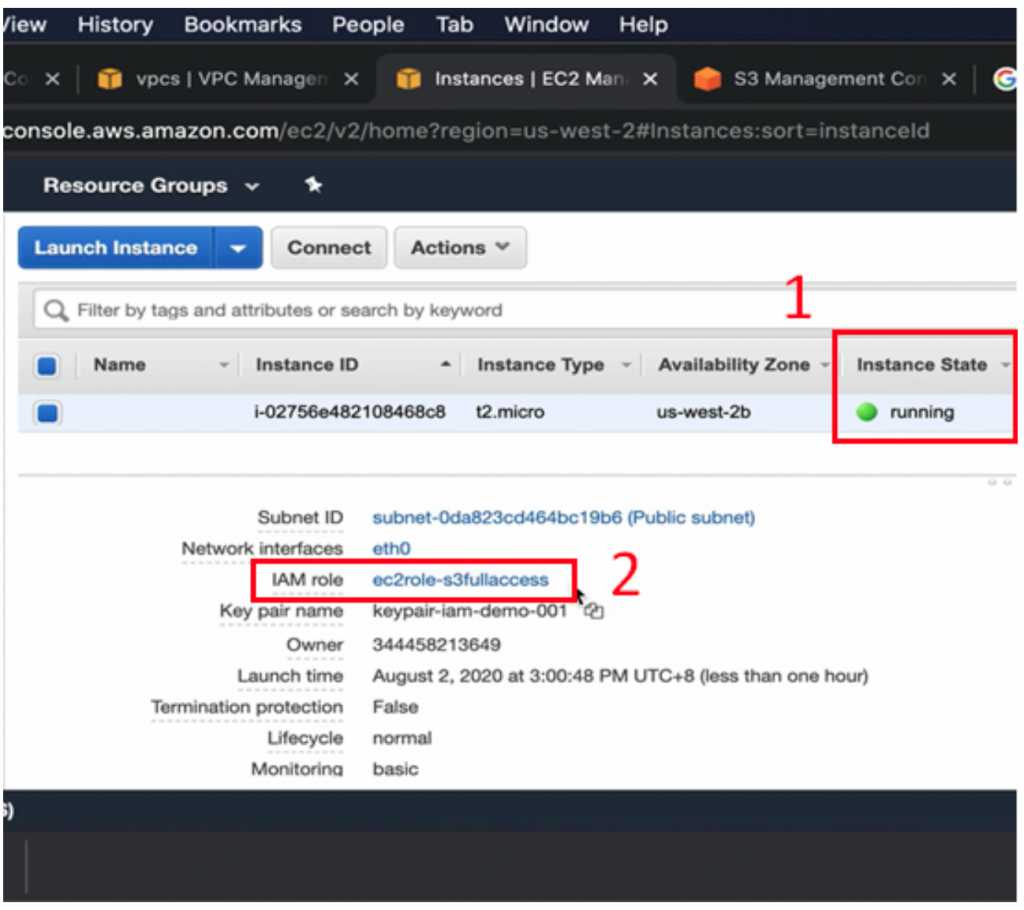Open the Actions dropdown
The width and height of the screenshot is (1024, 910).
click(x=460, y=248)
